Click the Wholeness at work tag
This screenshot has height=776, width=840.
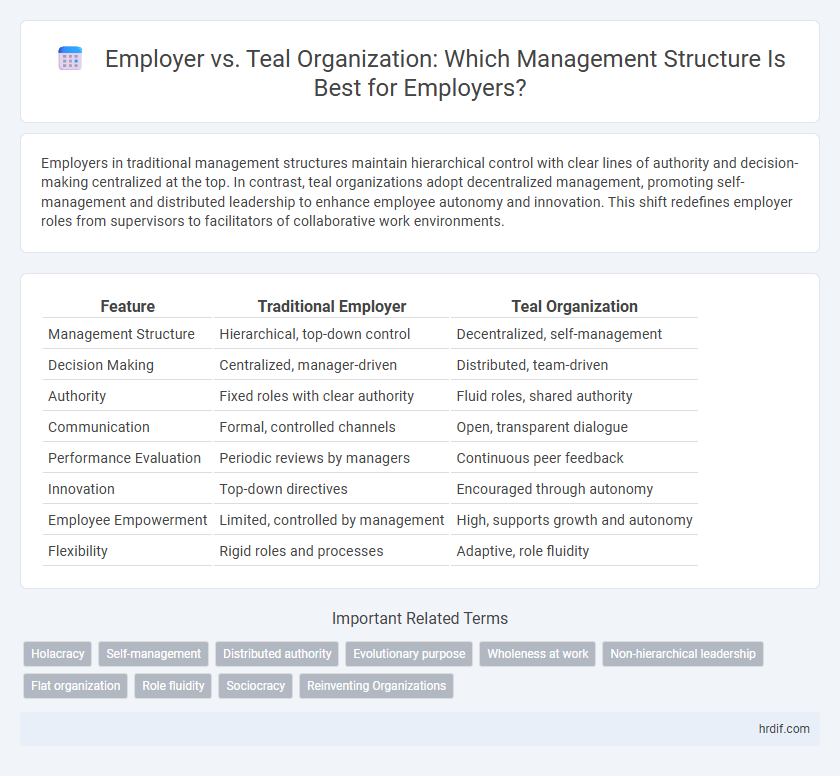(537, 654)
